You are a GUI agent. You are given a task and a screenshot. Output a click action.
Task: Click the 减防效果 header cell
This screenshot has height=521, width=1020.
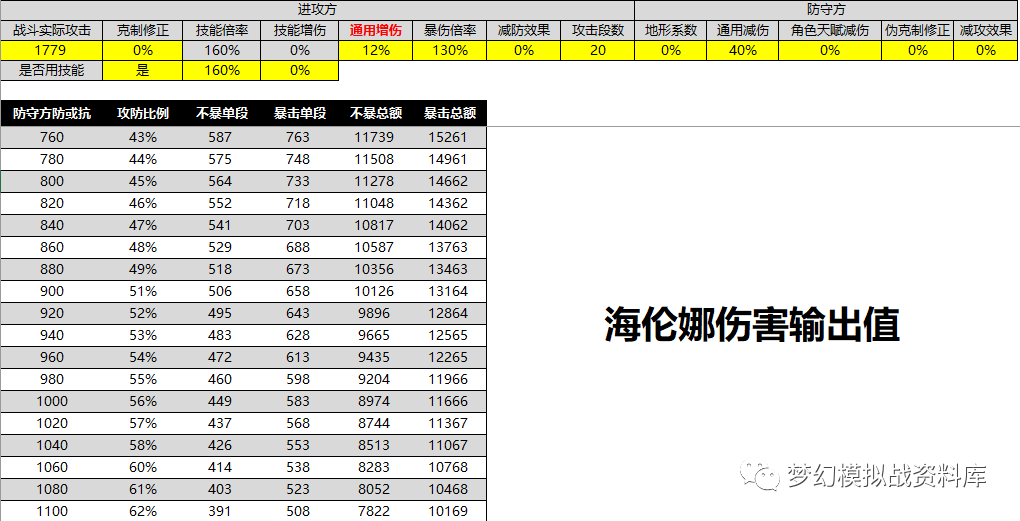click(524, 31)
